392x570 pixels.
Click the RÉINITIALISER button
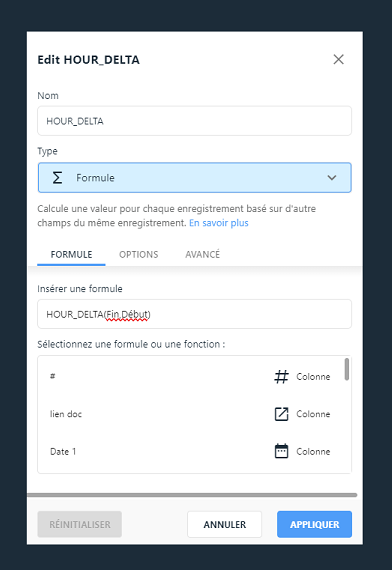point(80,524)
